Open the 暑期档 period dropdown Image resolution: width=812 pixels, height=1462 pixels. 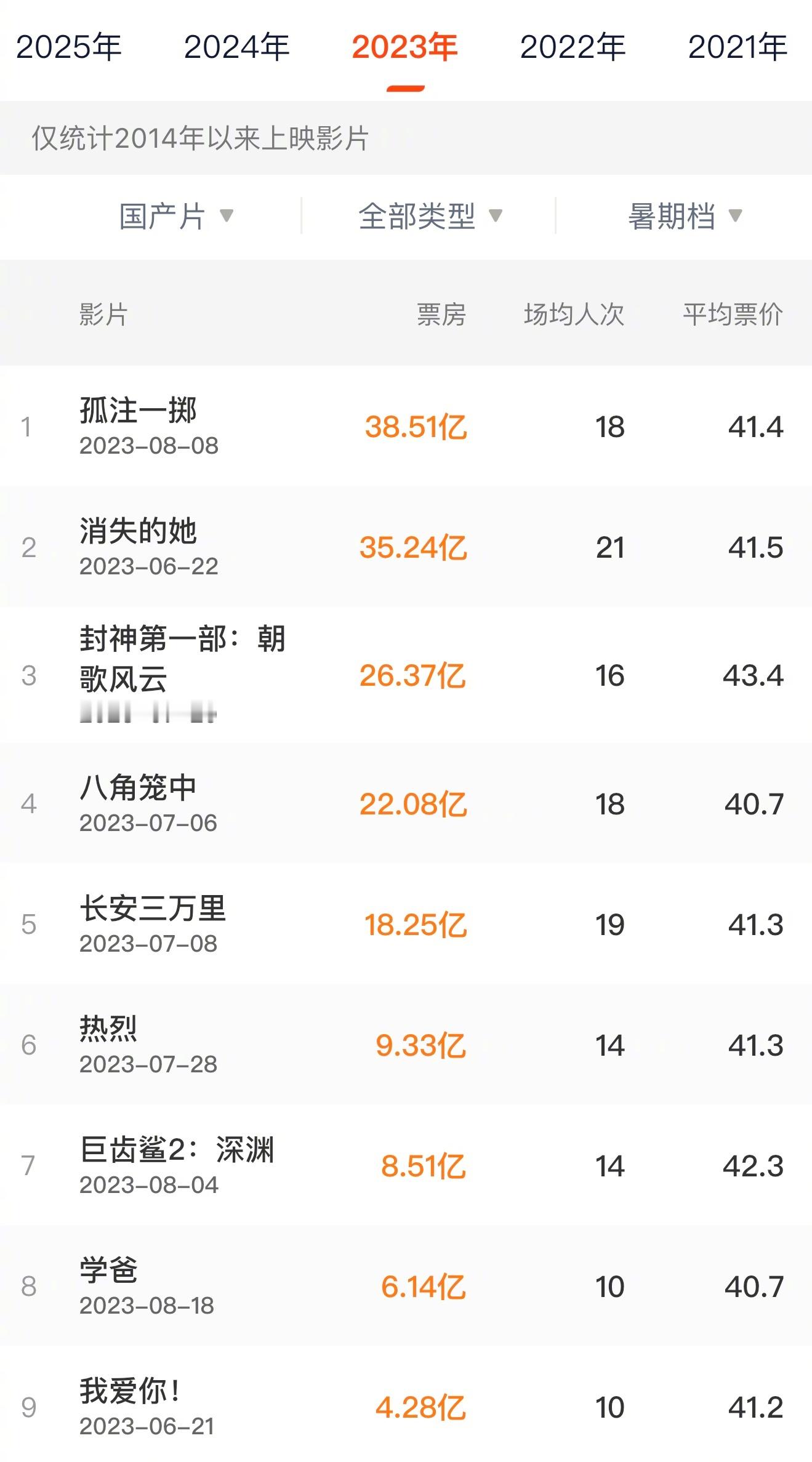685,216
